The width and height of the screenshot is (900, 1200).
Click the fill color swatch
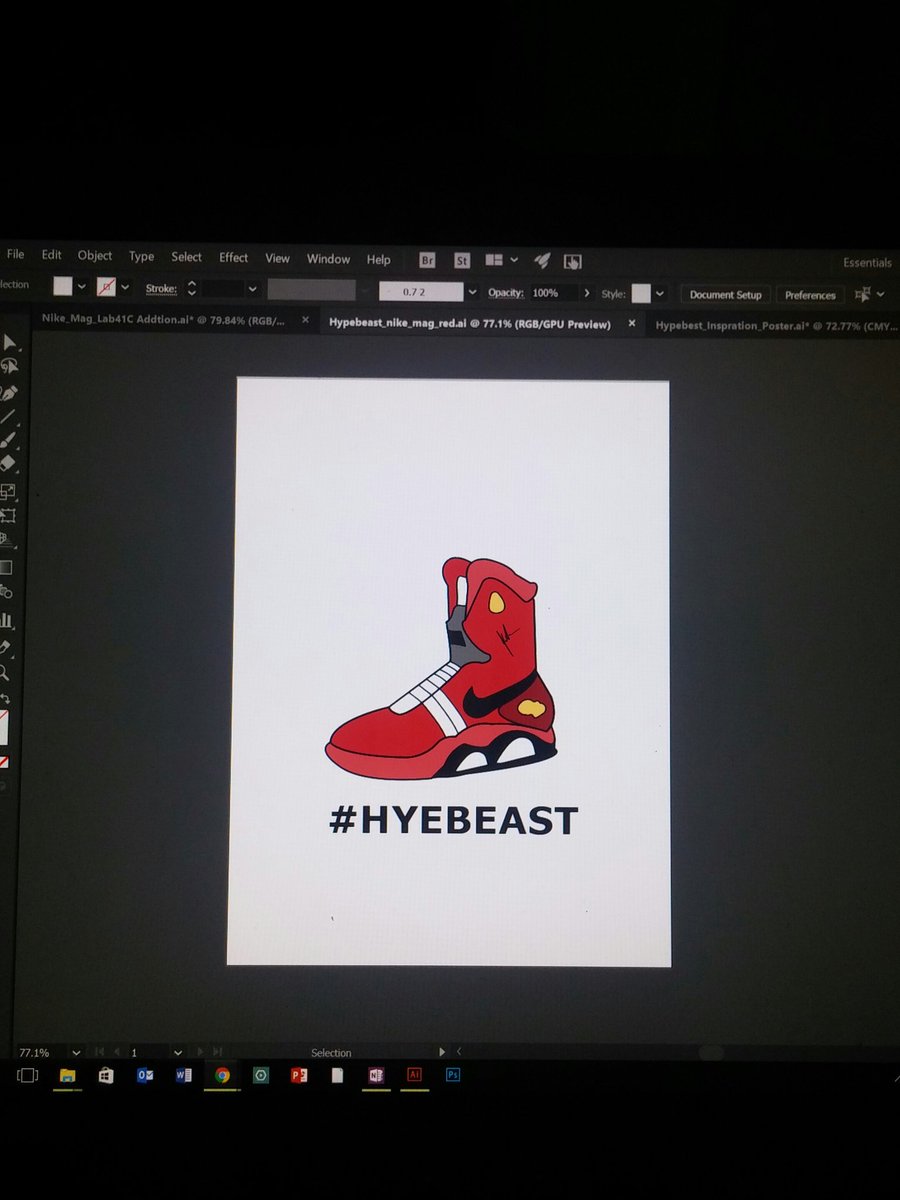[x=63, y=286]
